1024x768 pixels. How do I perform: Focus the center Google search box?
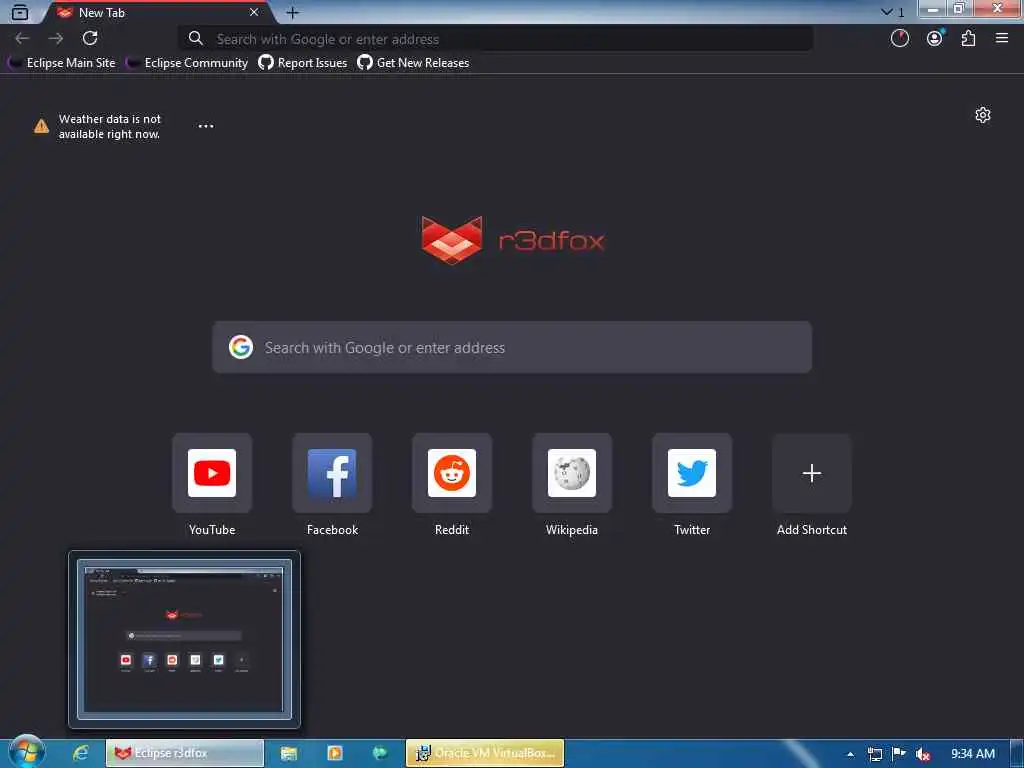[512, 347]
